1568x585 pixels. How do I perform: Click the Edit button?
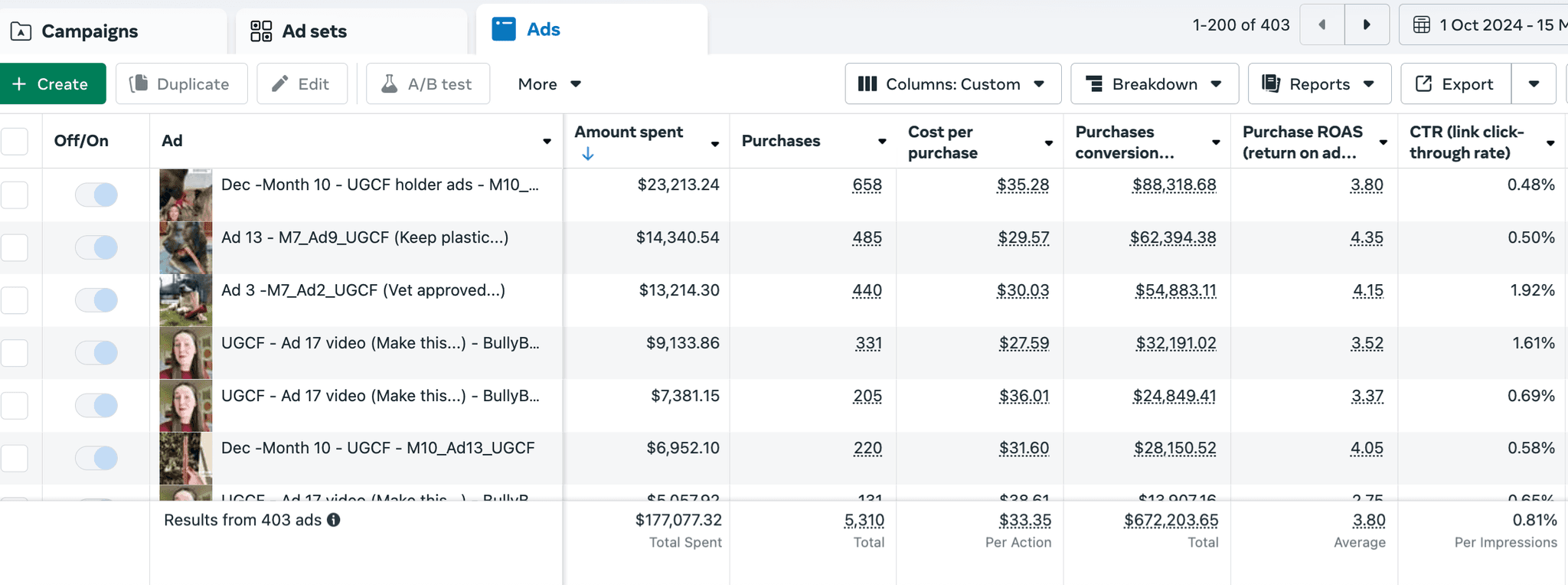(x=302, y=84)
